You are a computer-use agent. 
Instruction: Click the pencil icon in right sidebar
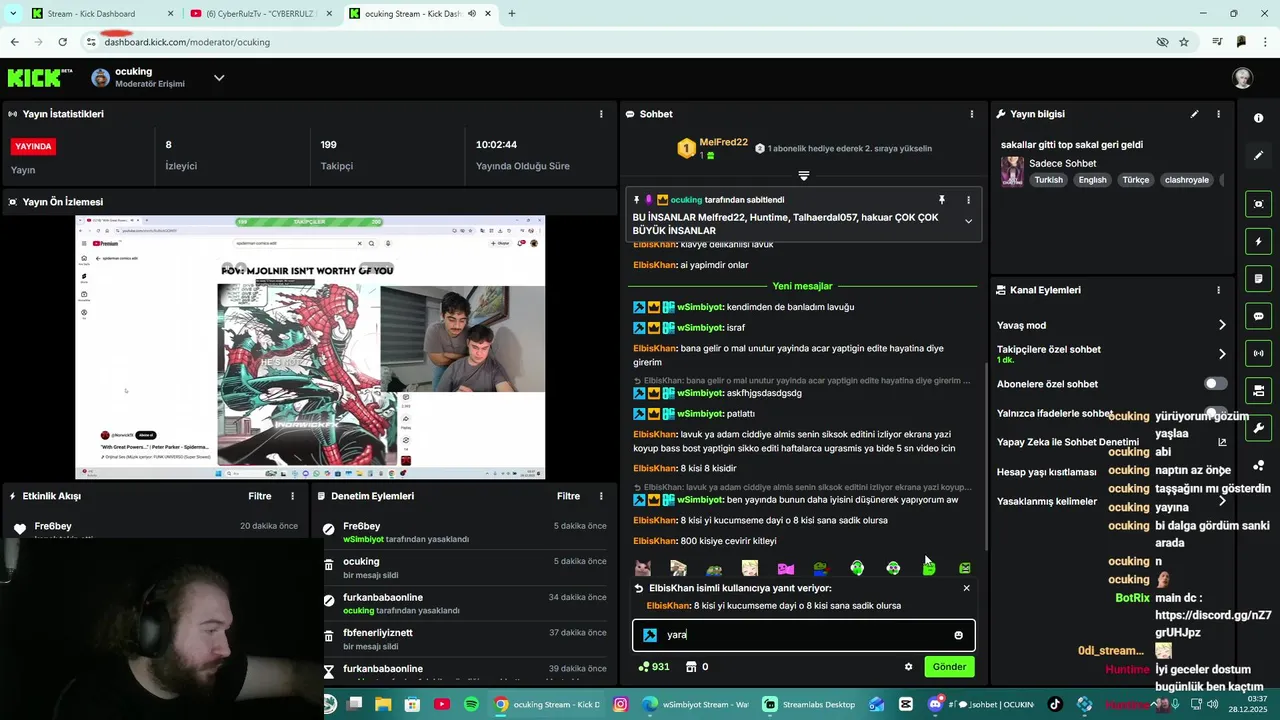click(1258, 156)
